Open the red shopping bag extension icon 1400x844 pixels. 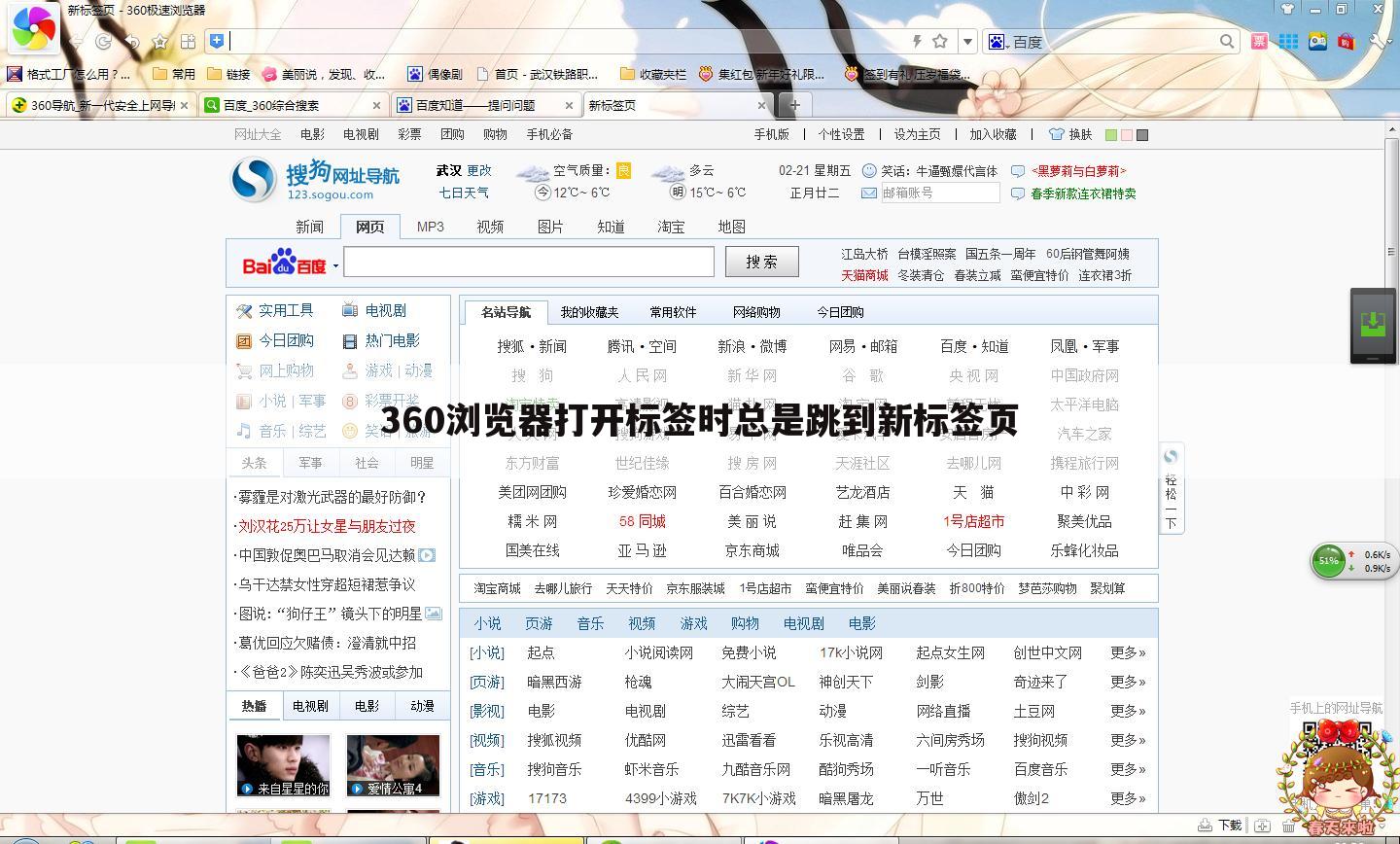[x=1347, y=41]
